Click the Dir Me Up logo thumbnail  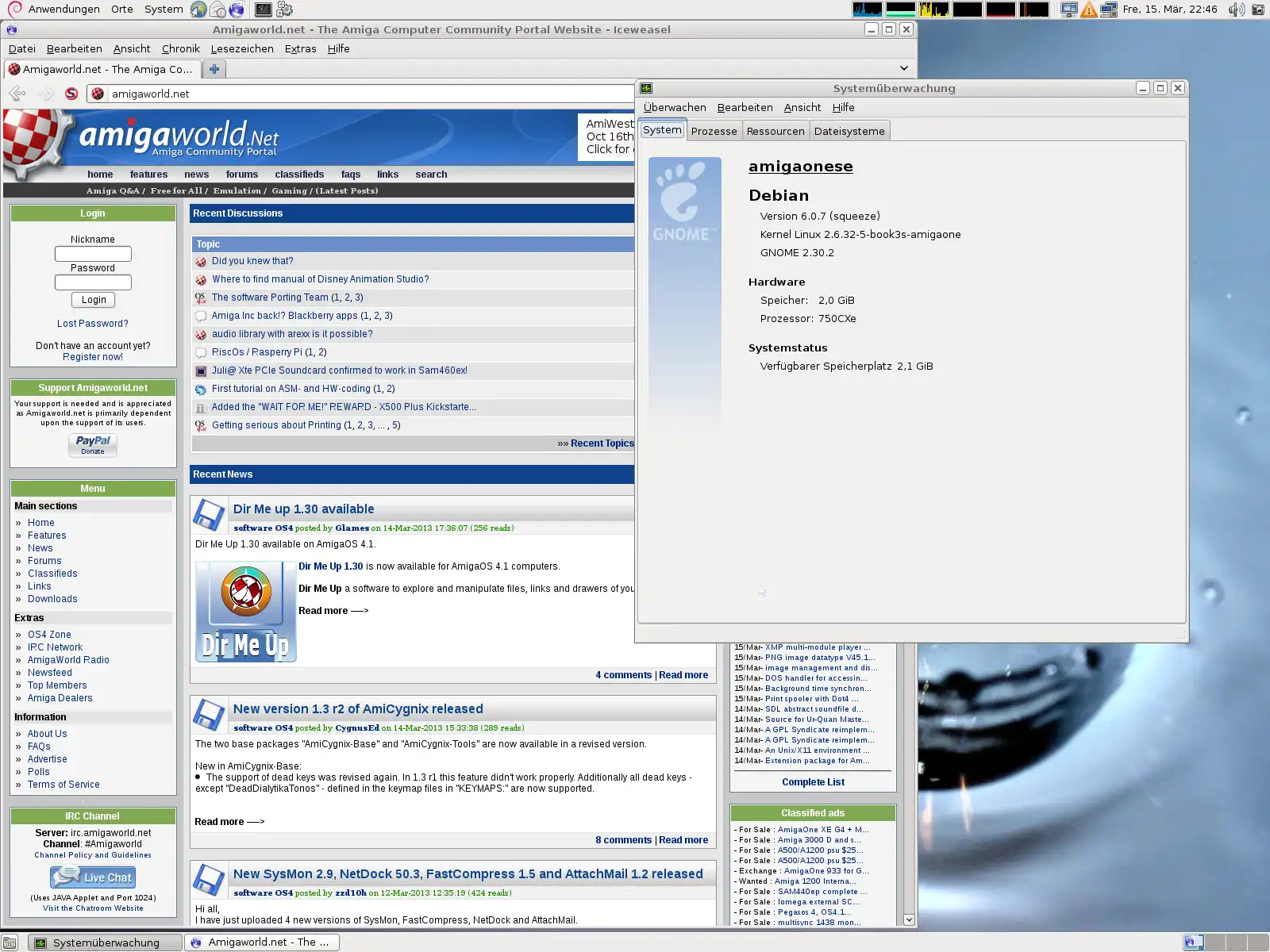[x=246, y=612]
